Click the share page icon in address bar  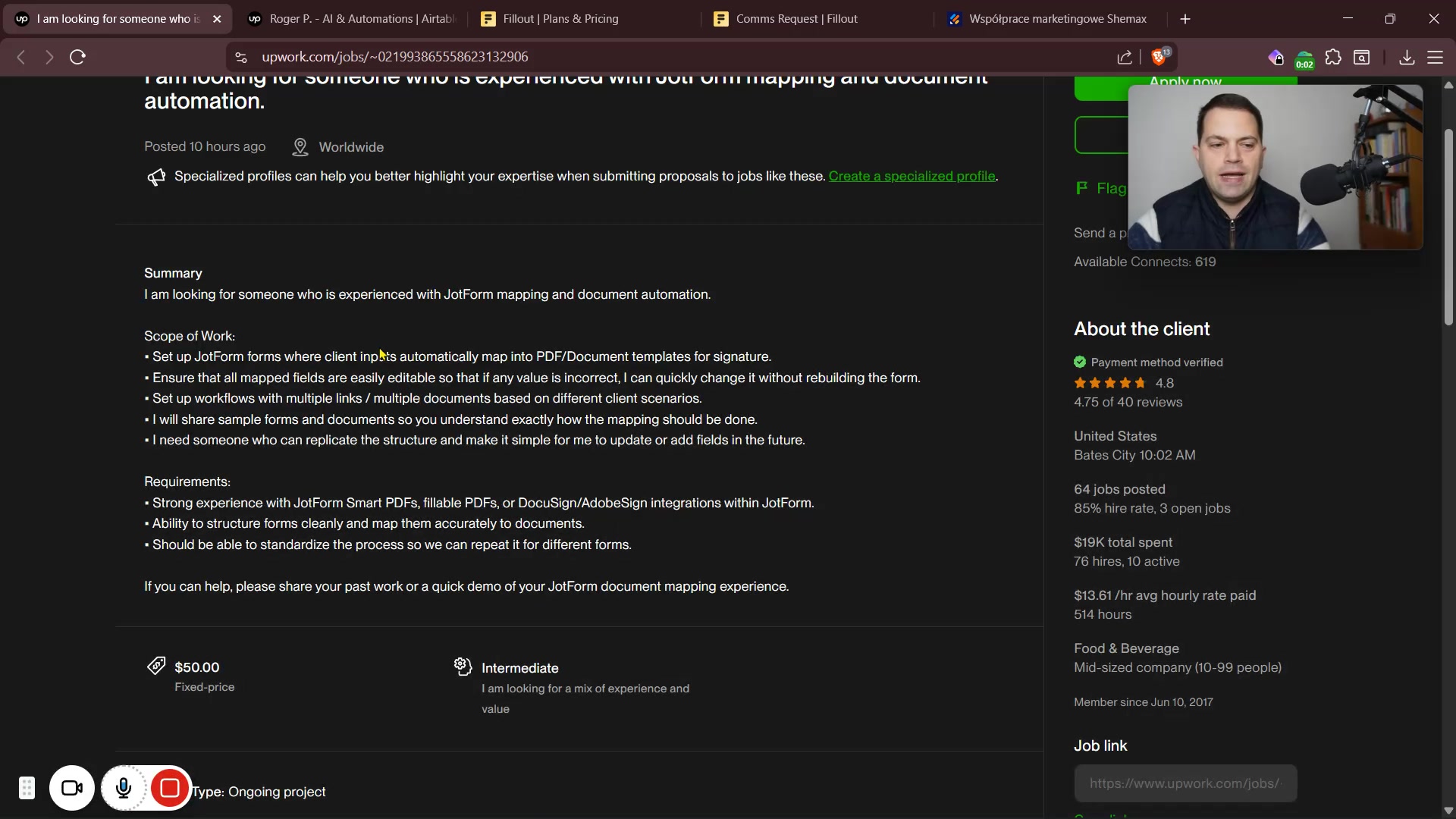point(1125,58)
